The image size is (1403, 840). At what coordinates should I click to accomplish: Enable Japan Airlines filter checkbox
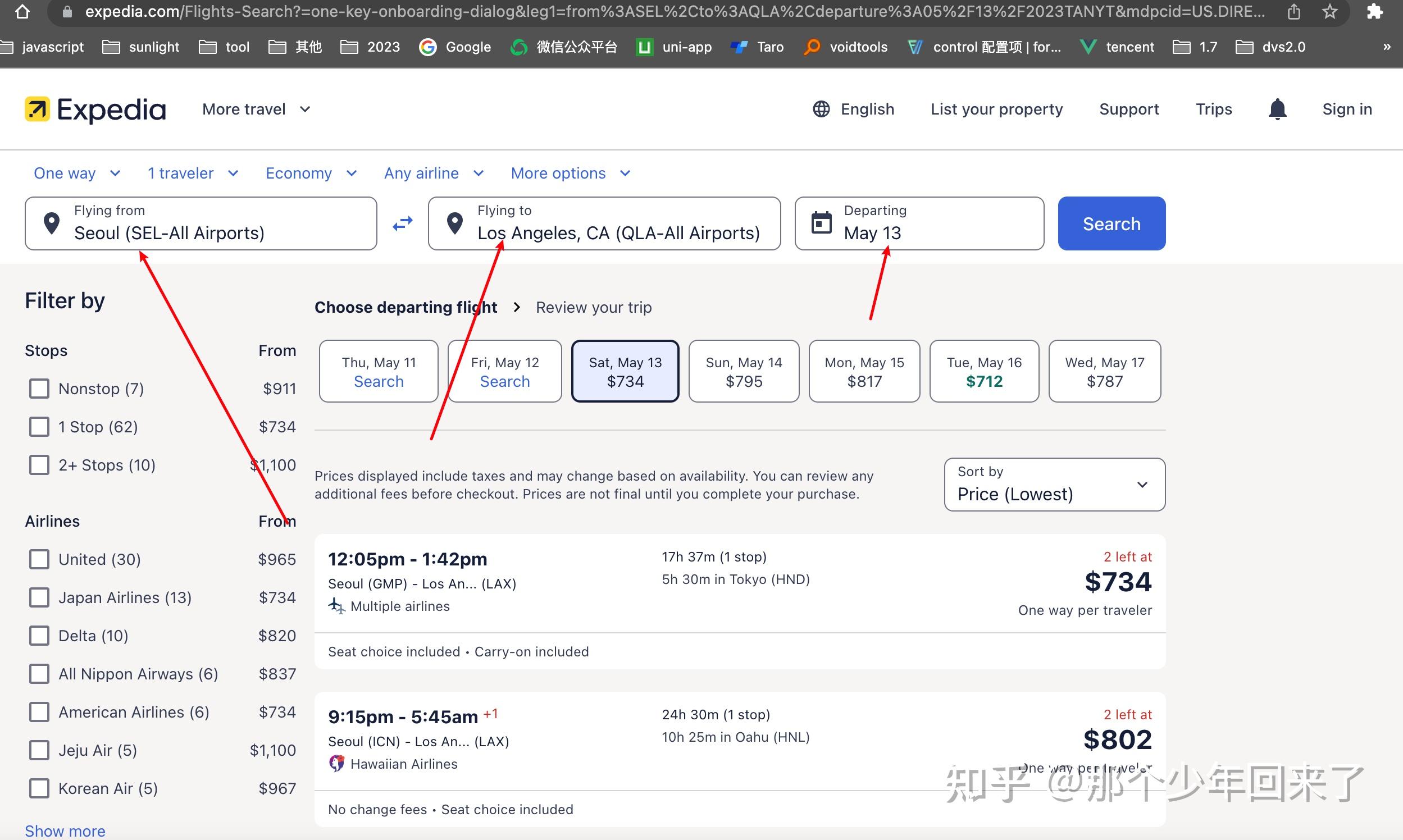(39, 598)
